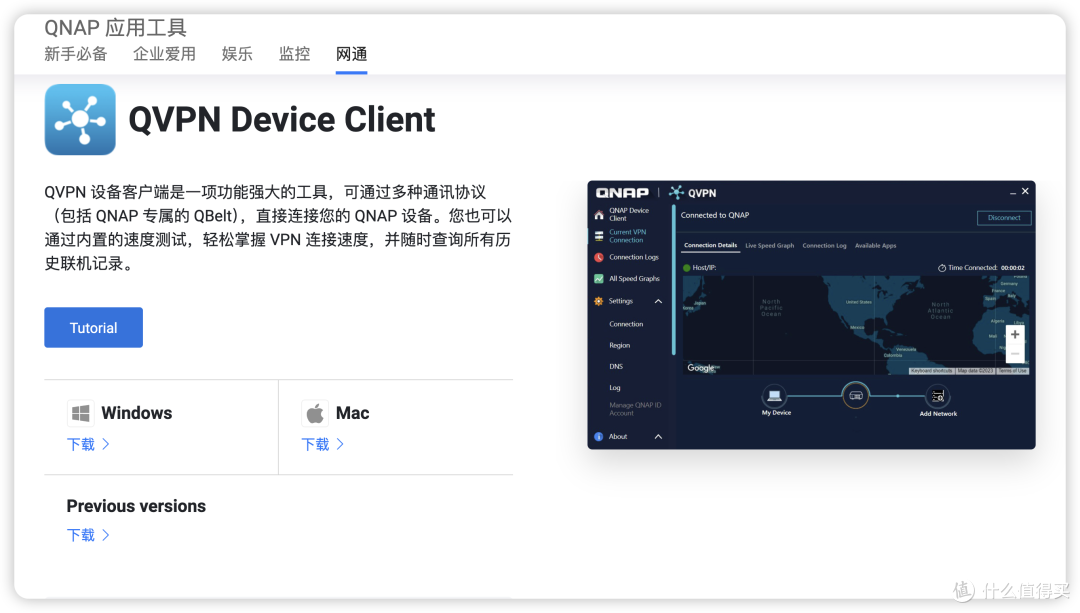The height and width of the screenshot is (613, 1080).
Task: Click the Settings gear icon
Action: point(599,301)
